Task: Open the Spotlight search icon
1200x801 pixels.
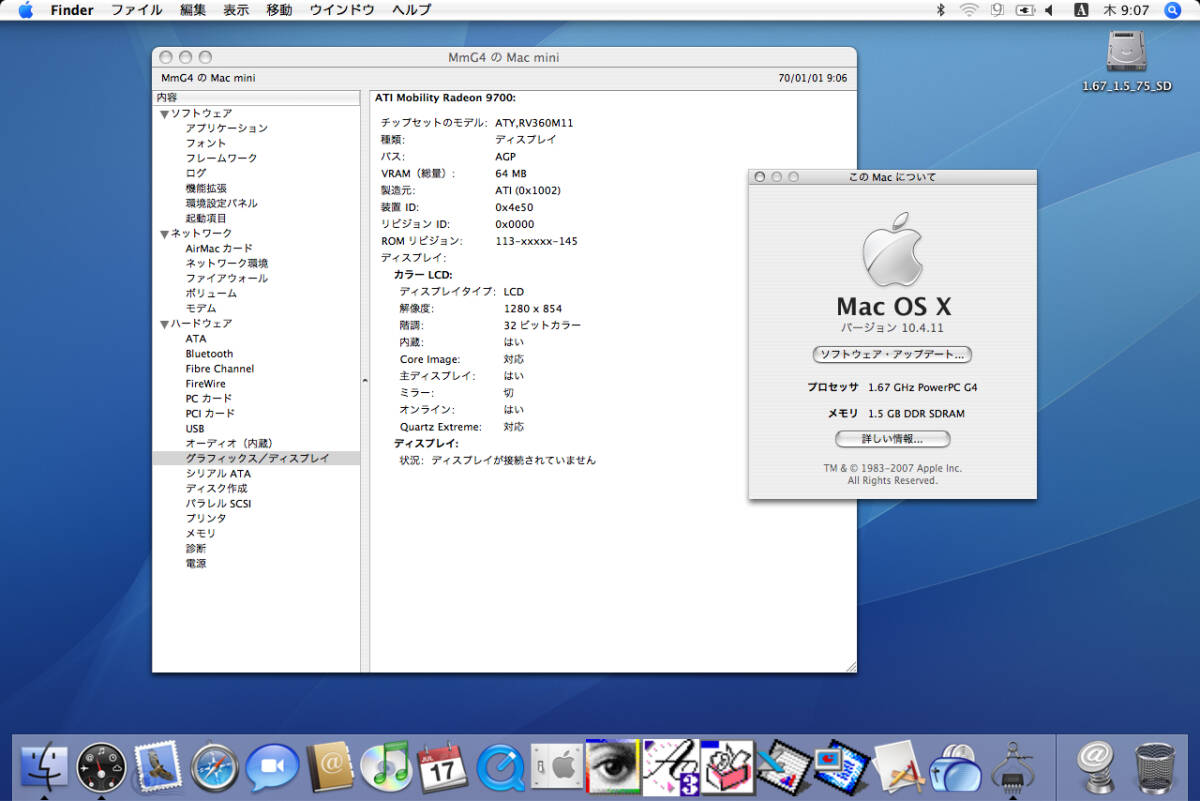Action: pos(1173,10)
